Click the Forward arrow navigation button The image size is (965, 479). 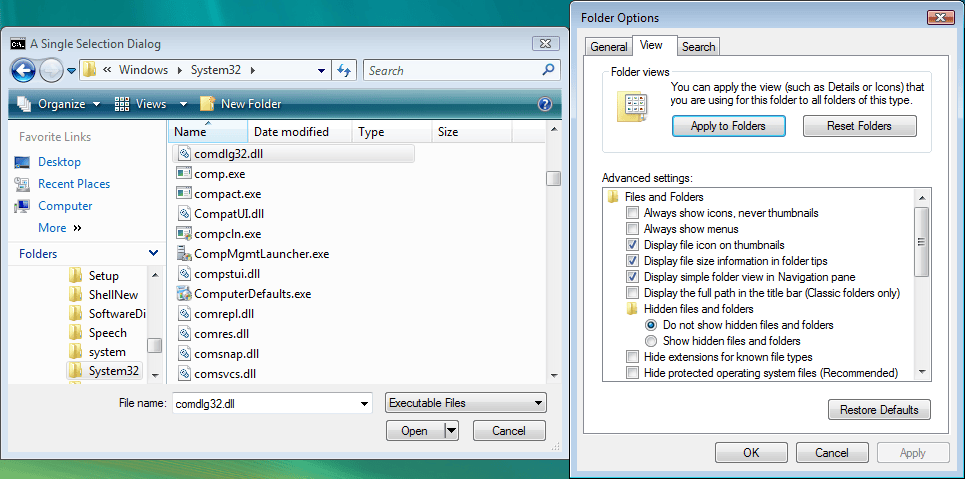click(51, 71)
